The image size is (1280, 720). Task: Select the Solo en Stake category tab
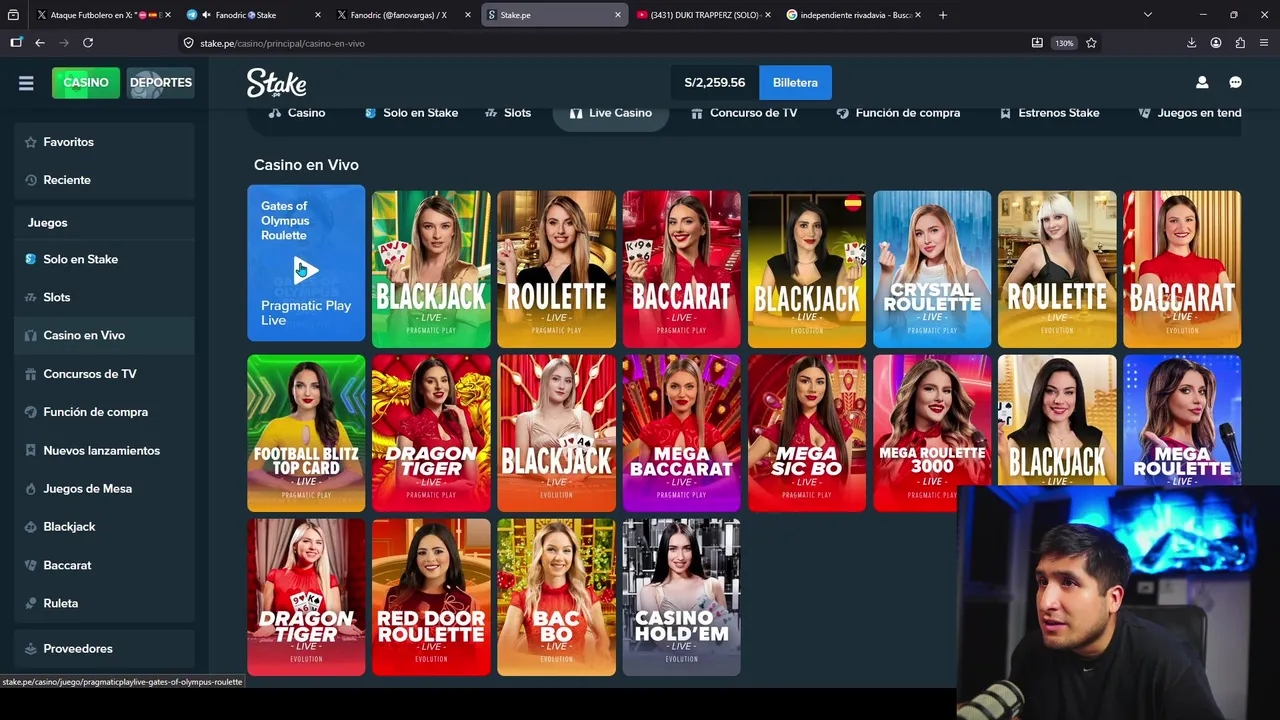click(x=411, y=113)
